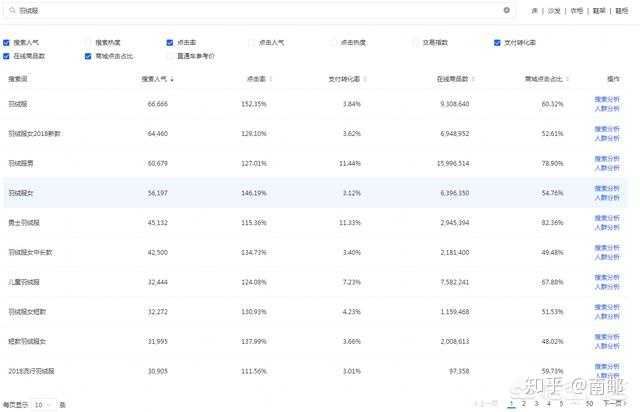Click the magnifier icon in the search box
The image size is (640, 412).
[10, 10]
